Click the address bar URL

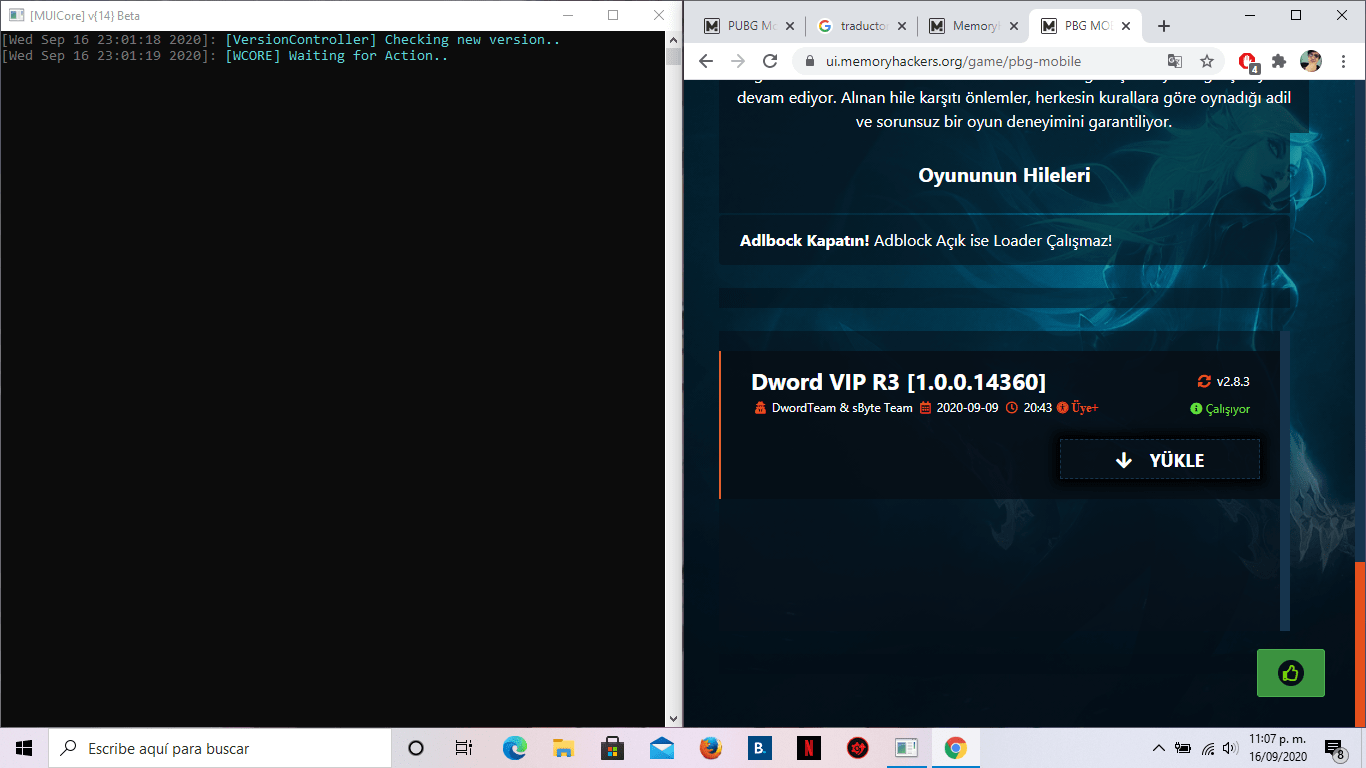tap(953, 62)
